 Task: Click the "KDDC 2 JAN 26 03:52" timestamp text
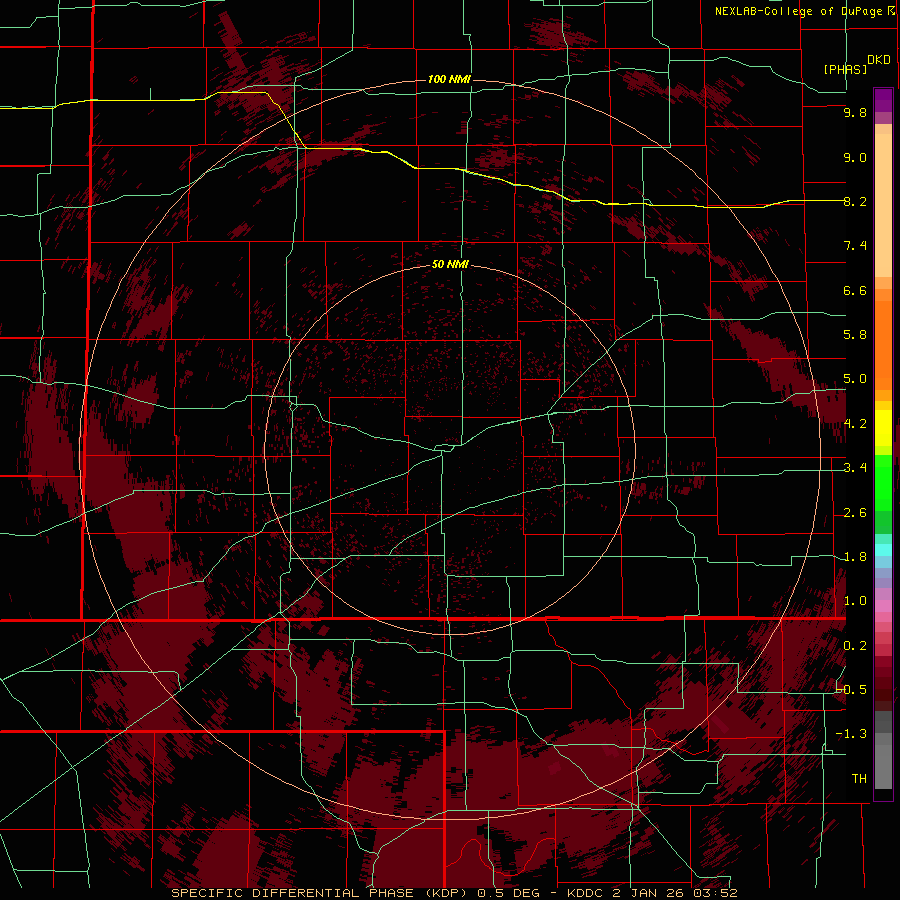pyautogui.click(x=652, y=893)
